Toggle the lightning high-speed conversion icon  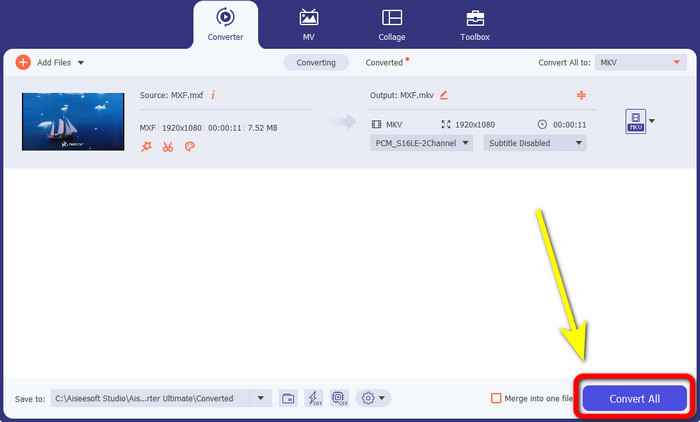(314, 398)
